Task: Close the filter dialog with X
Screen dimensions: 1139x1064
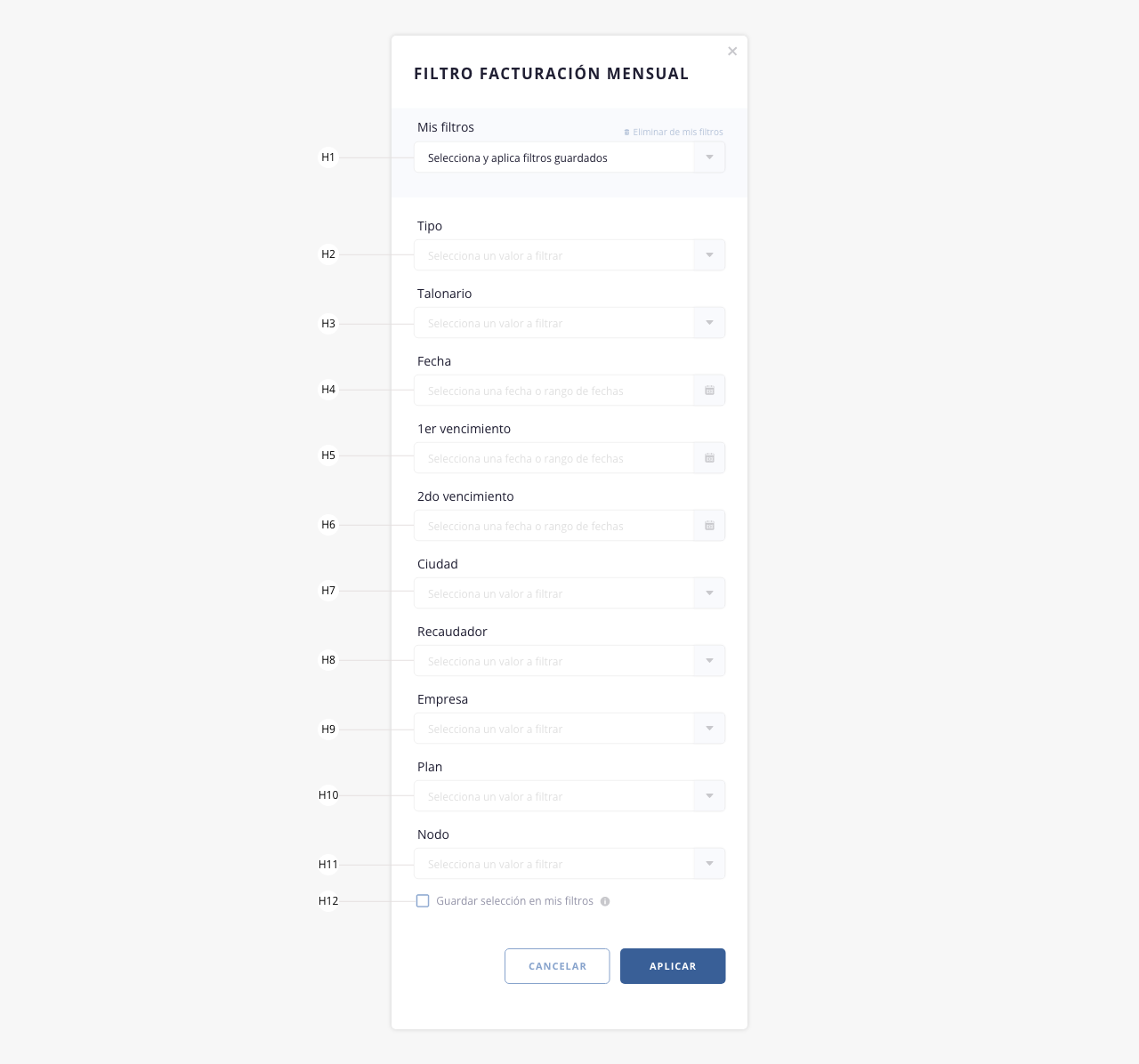Action: (732, 51)
